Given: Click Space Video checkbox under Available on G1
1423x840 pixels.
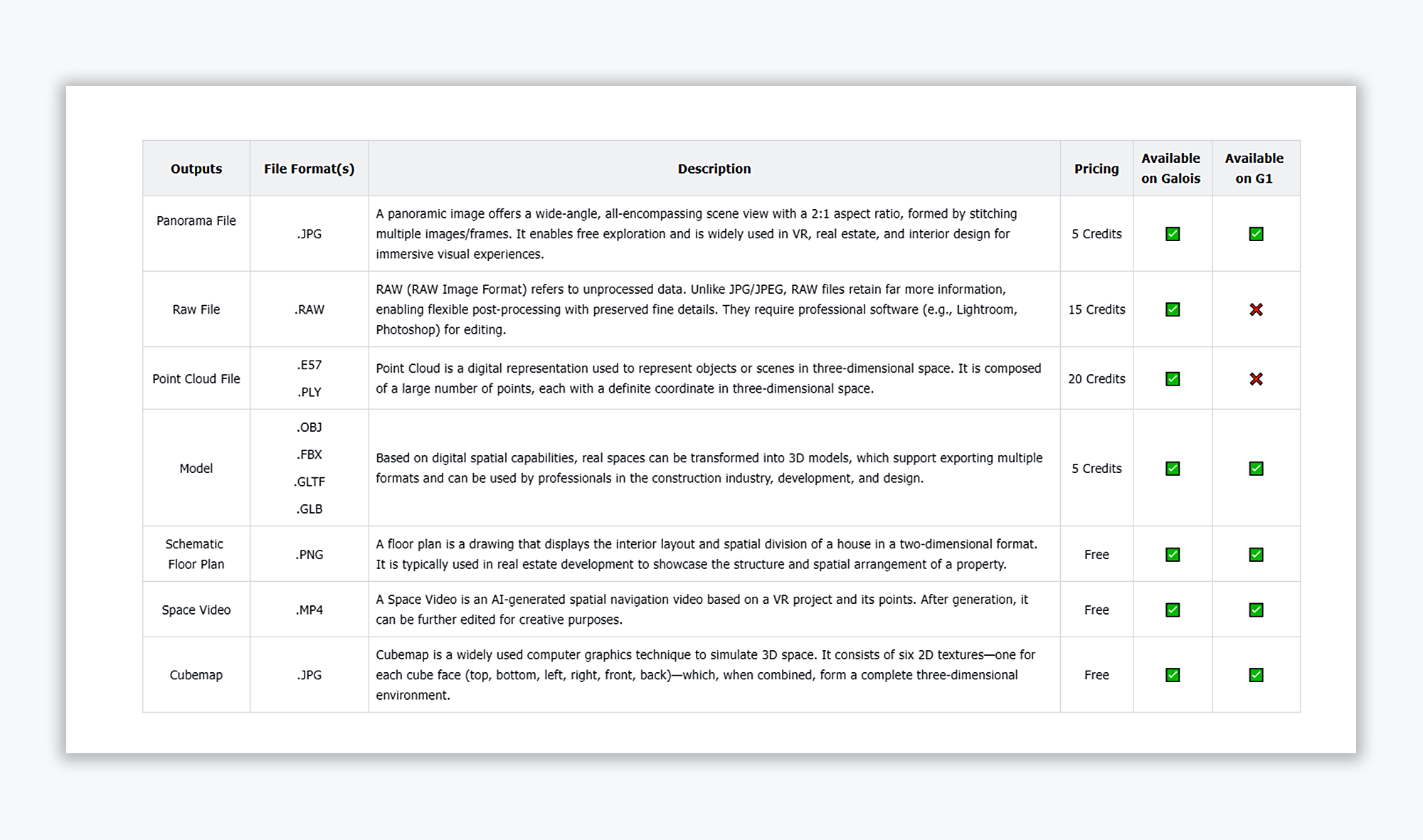Looking at the screenshot, I should coord(1256,610).
